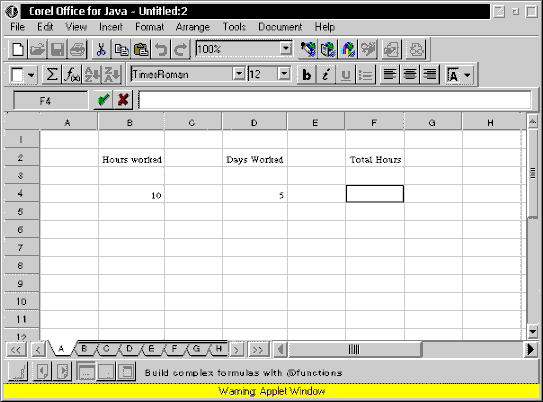The width and height of the screenshot is (543, 402).
Task: Click the Sum sigma icon
Action: click(x=52, y=74)
